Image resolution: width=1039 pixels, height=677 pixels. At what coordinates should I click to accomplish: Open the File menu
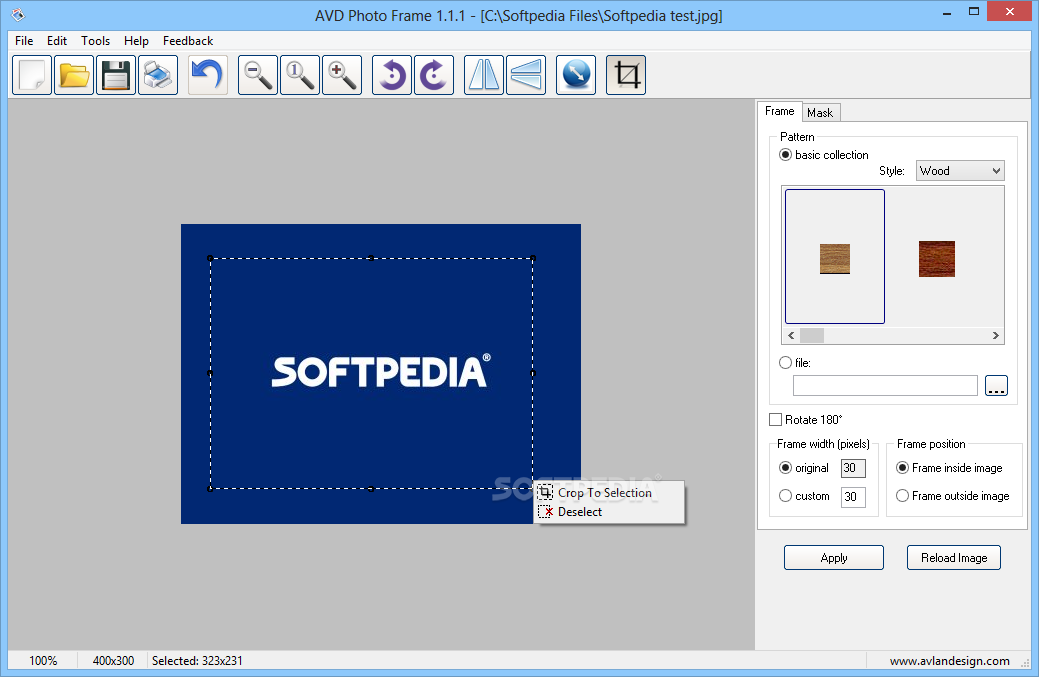[24, 40]
